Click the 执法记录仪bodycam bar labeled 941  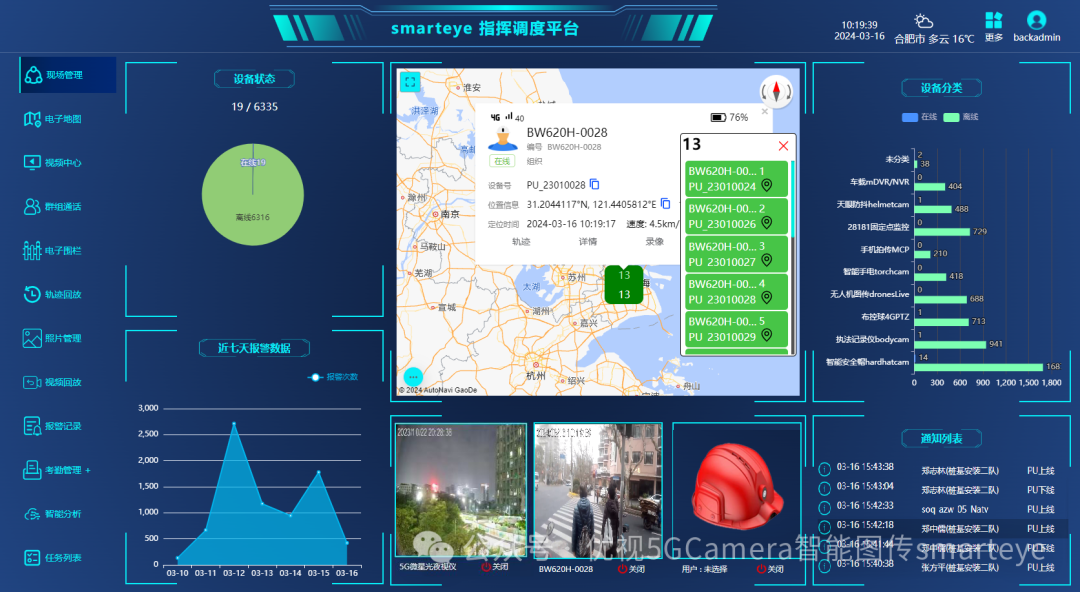coord(950,345)
